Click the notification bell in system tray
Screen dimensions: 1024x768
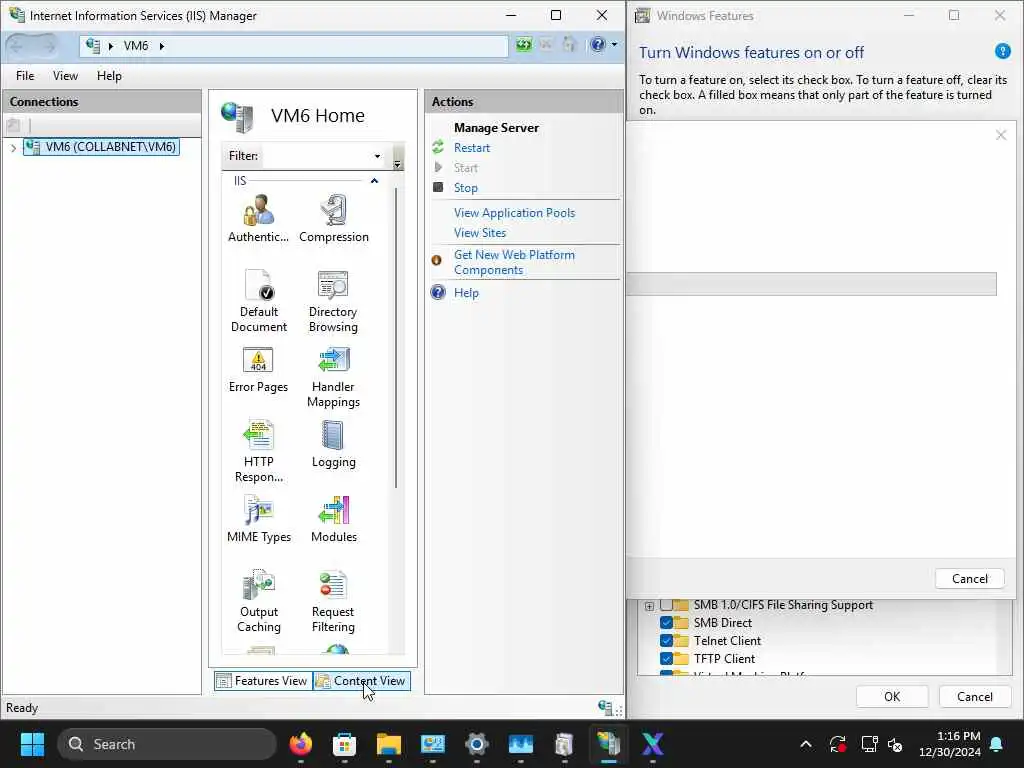pos(997,744)
